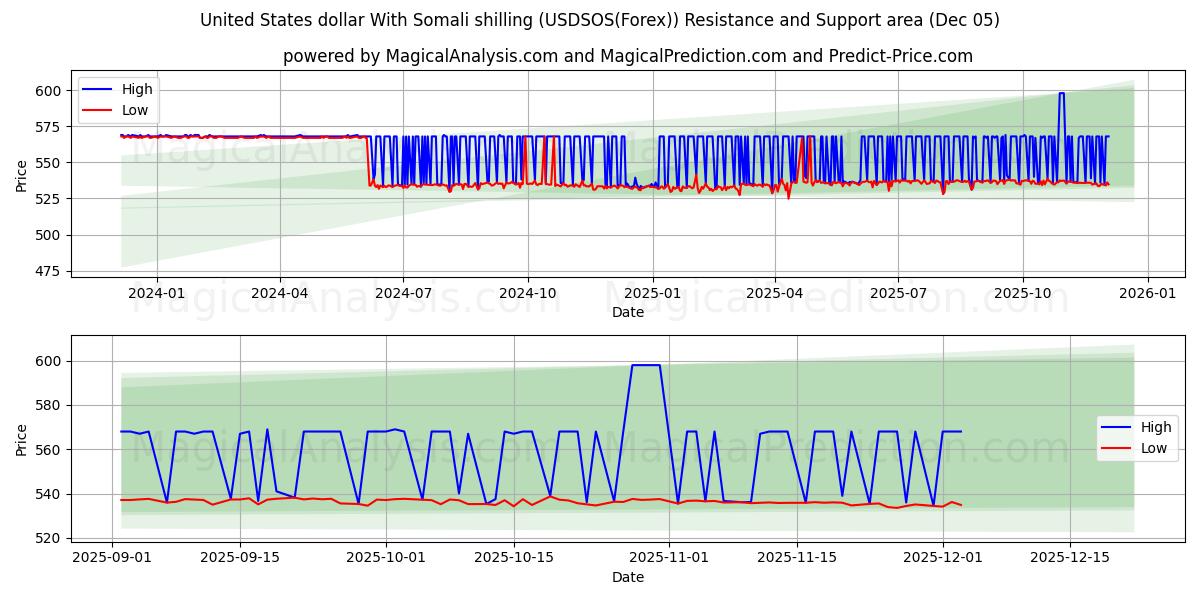Toggle the High entry in the top-left legend
Screen dimensions: 1200x600
pyautogui.click(x=138, y=89)
